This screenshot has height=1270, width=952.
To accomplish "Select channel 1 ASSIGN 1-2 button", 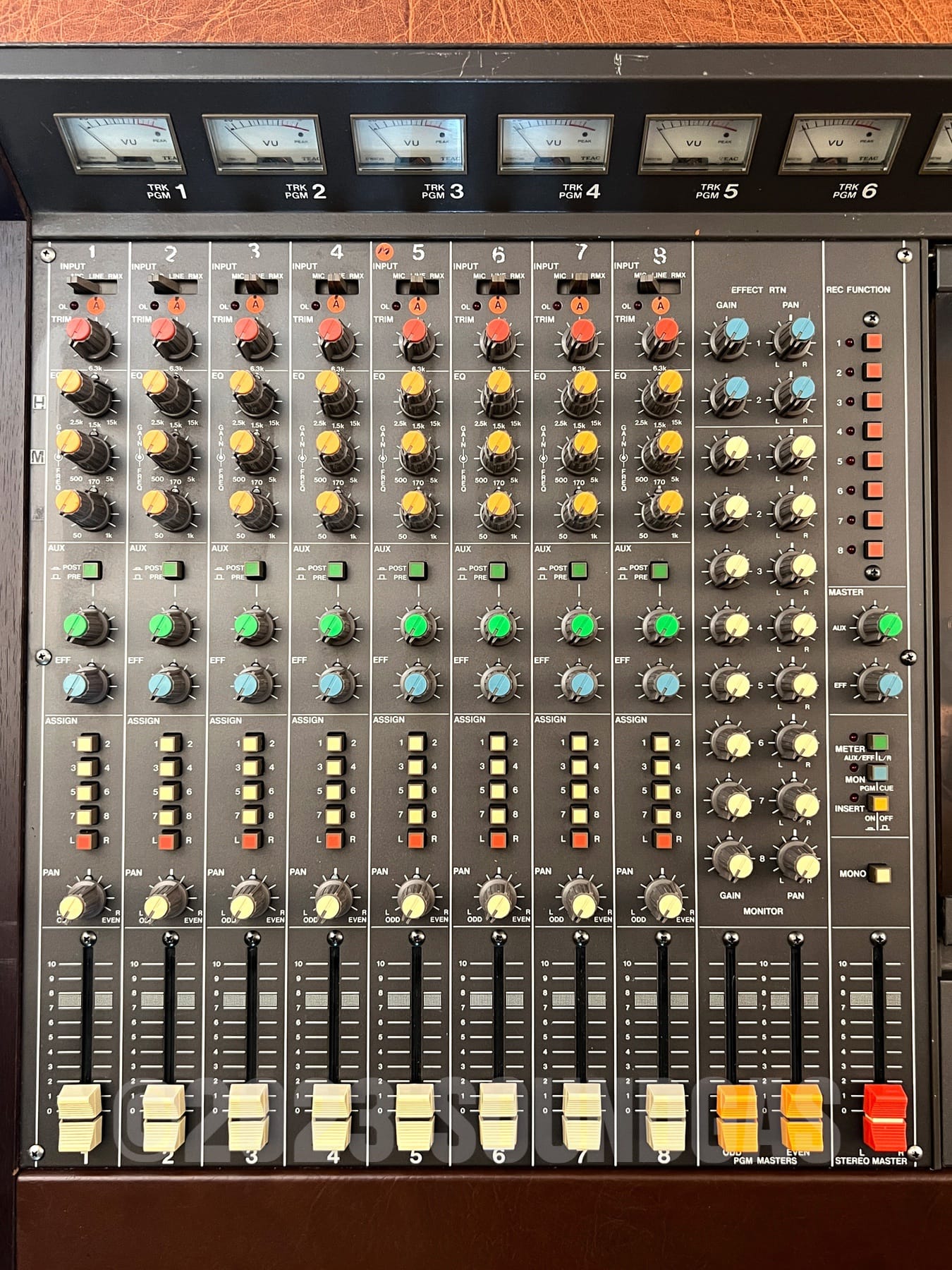I will (x=89, y=743).
